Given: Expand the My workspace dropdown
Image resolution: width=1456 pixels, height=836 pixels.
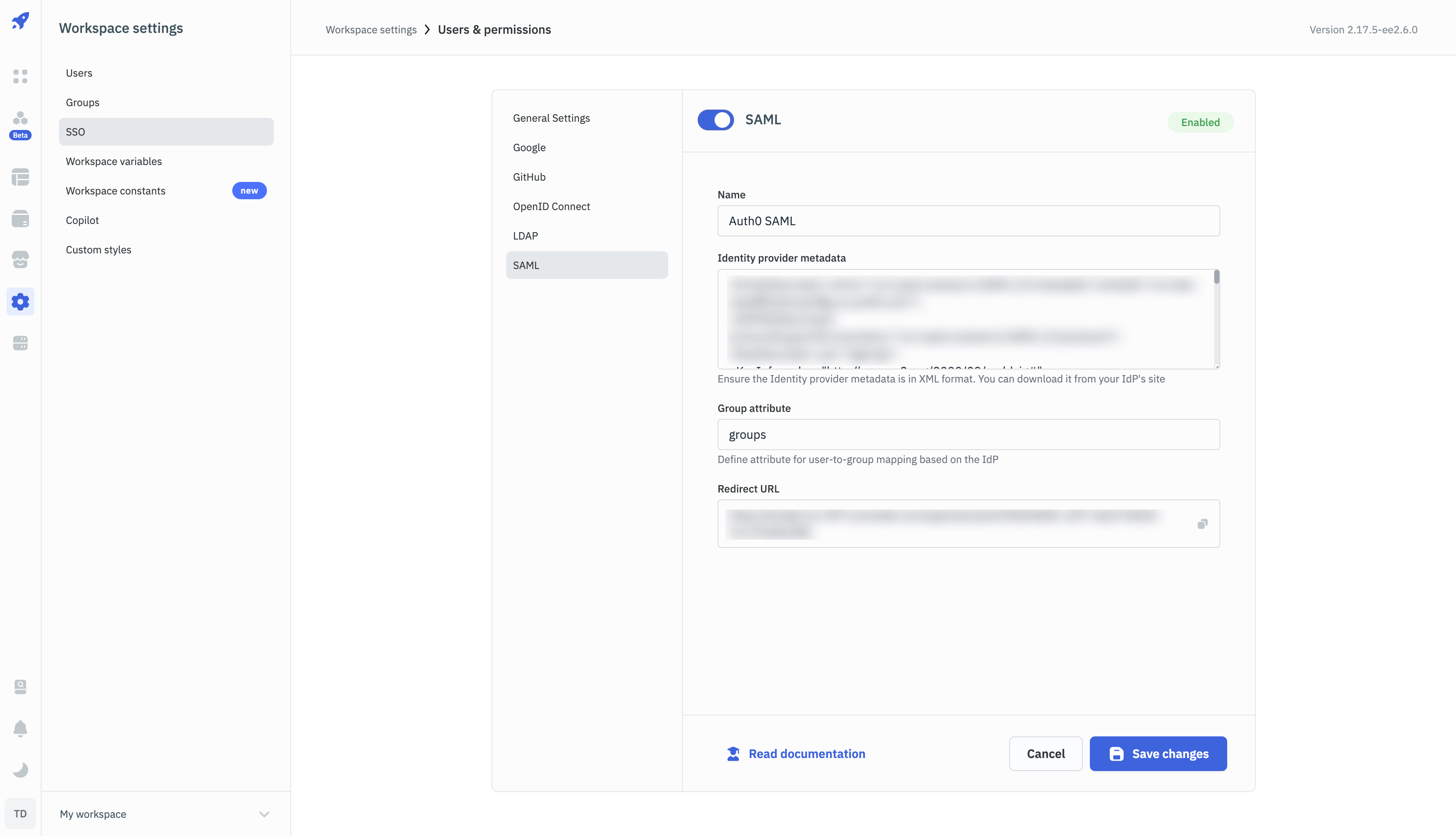Looking at the screenshot, I should (x=263, y=814).
